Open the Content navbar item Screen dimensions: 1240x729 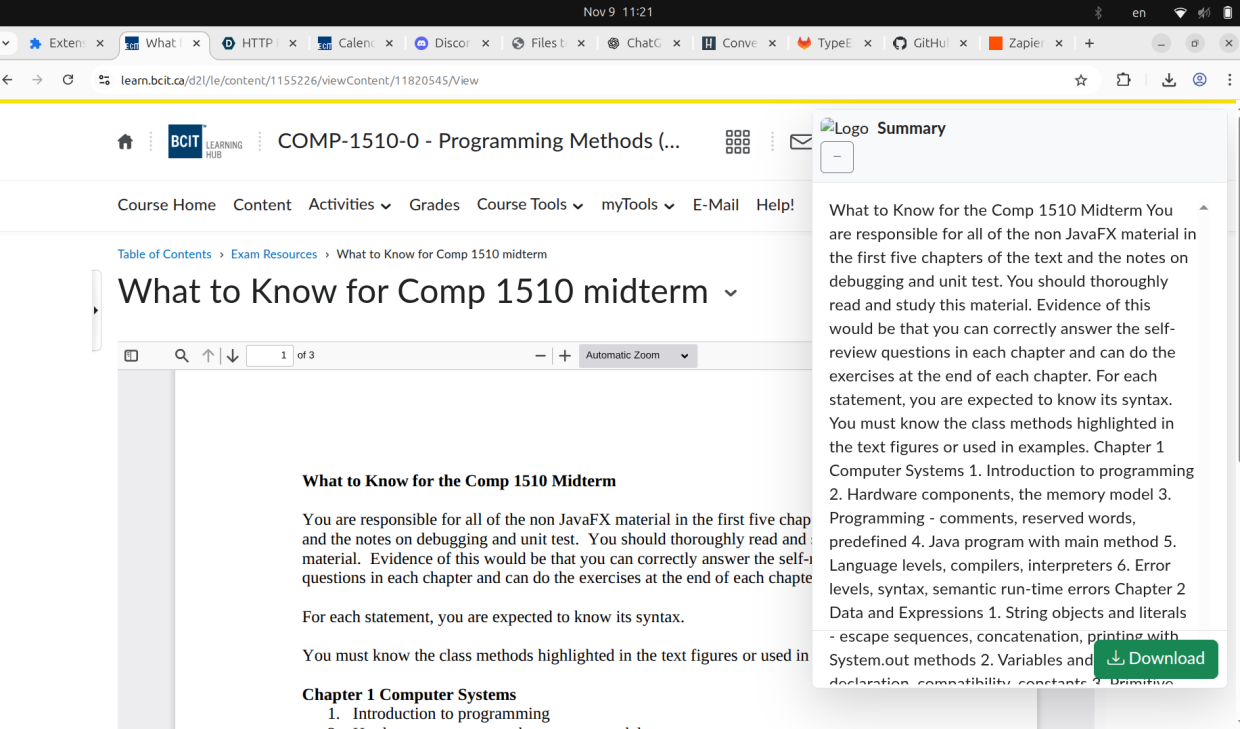pyautogui.click(x=262, y=205)
